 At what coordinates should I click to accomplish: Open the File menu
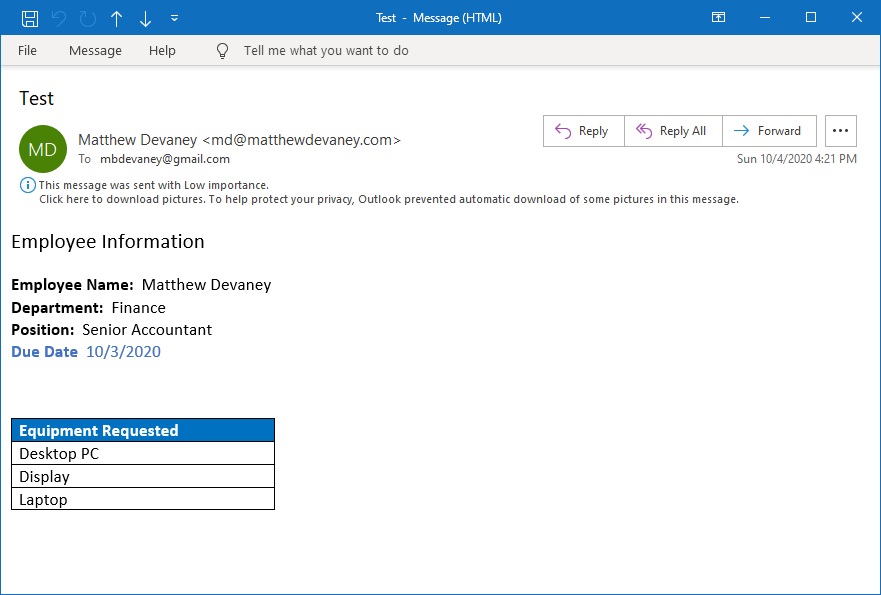click(27, 51)
